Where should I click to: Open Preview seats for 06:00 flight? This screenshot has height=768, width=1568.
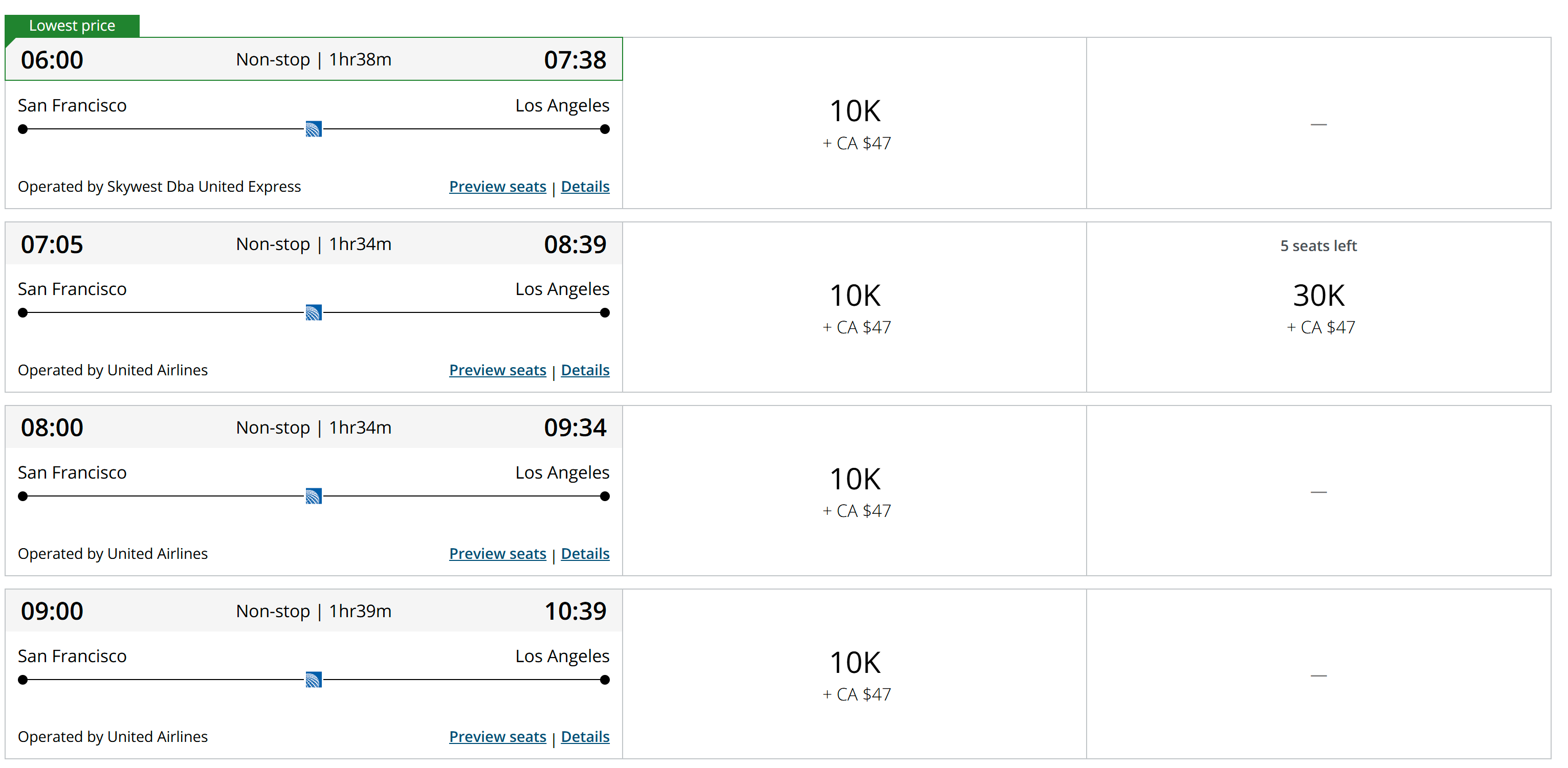pyautogui.click(x=497, y=186)
